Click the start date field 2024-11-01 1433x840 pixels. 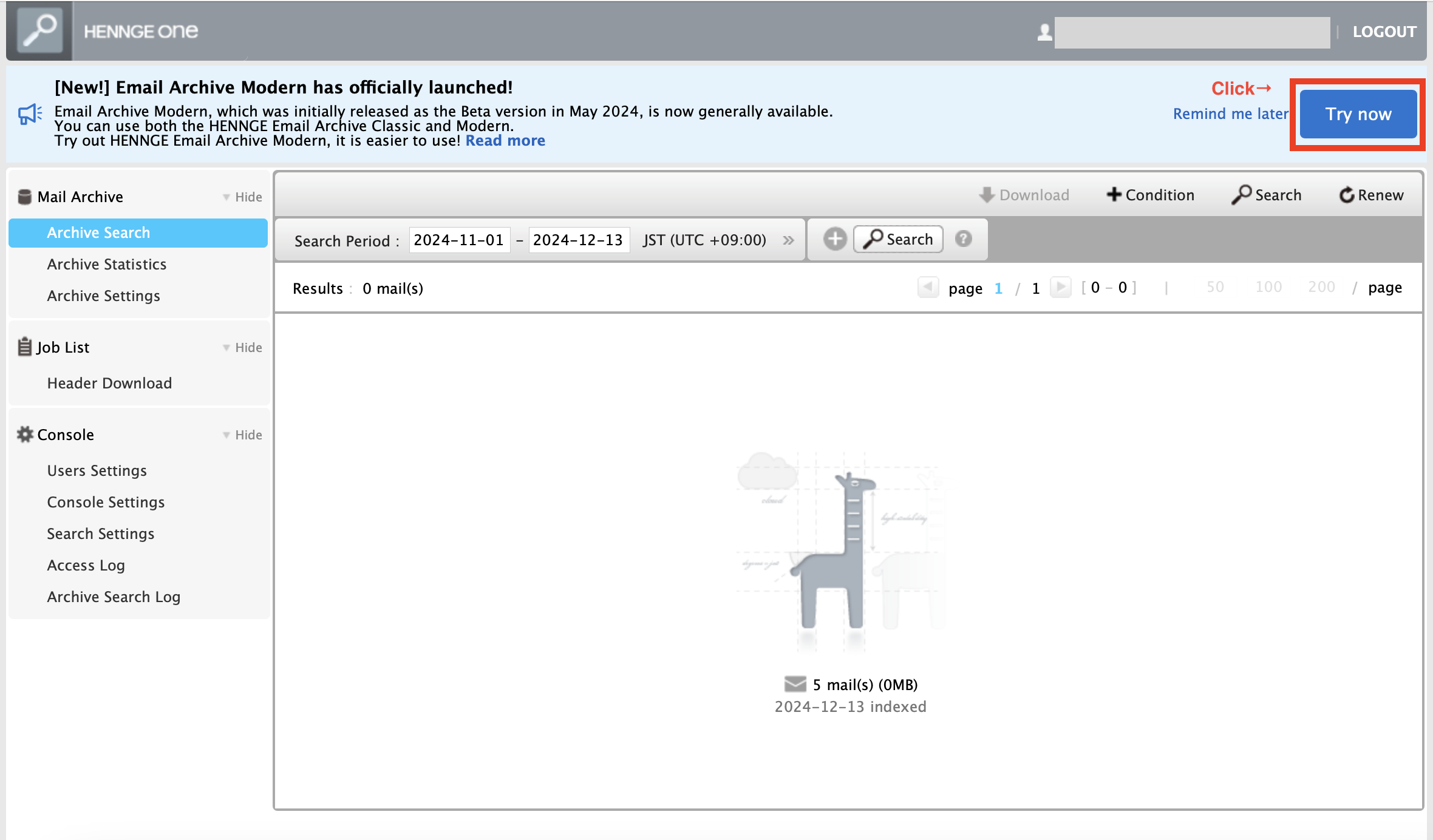tap(459, 240)
